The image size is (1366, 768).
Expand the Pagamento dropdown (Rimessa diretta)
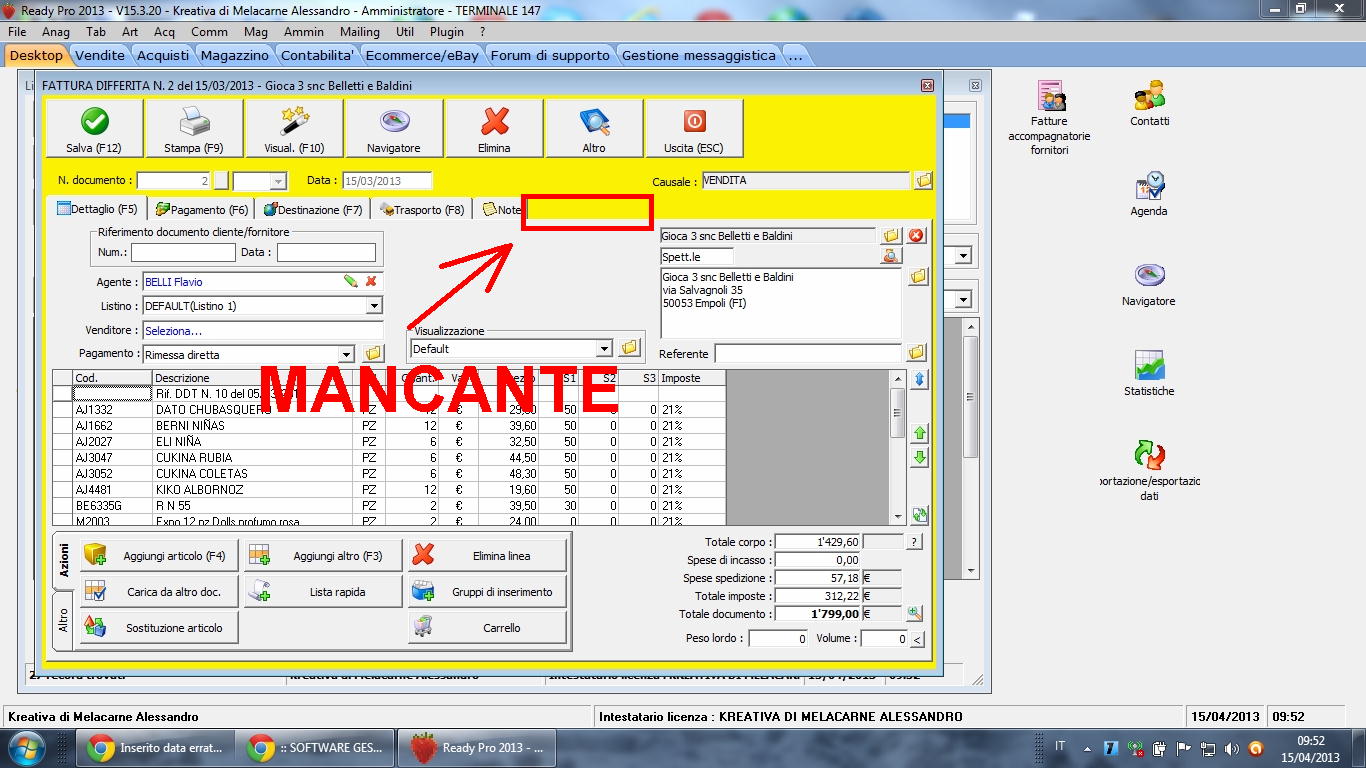click(346, 354)
